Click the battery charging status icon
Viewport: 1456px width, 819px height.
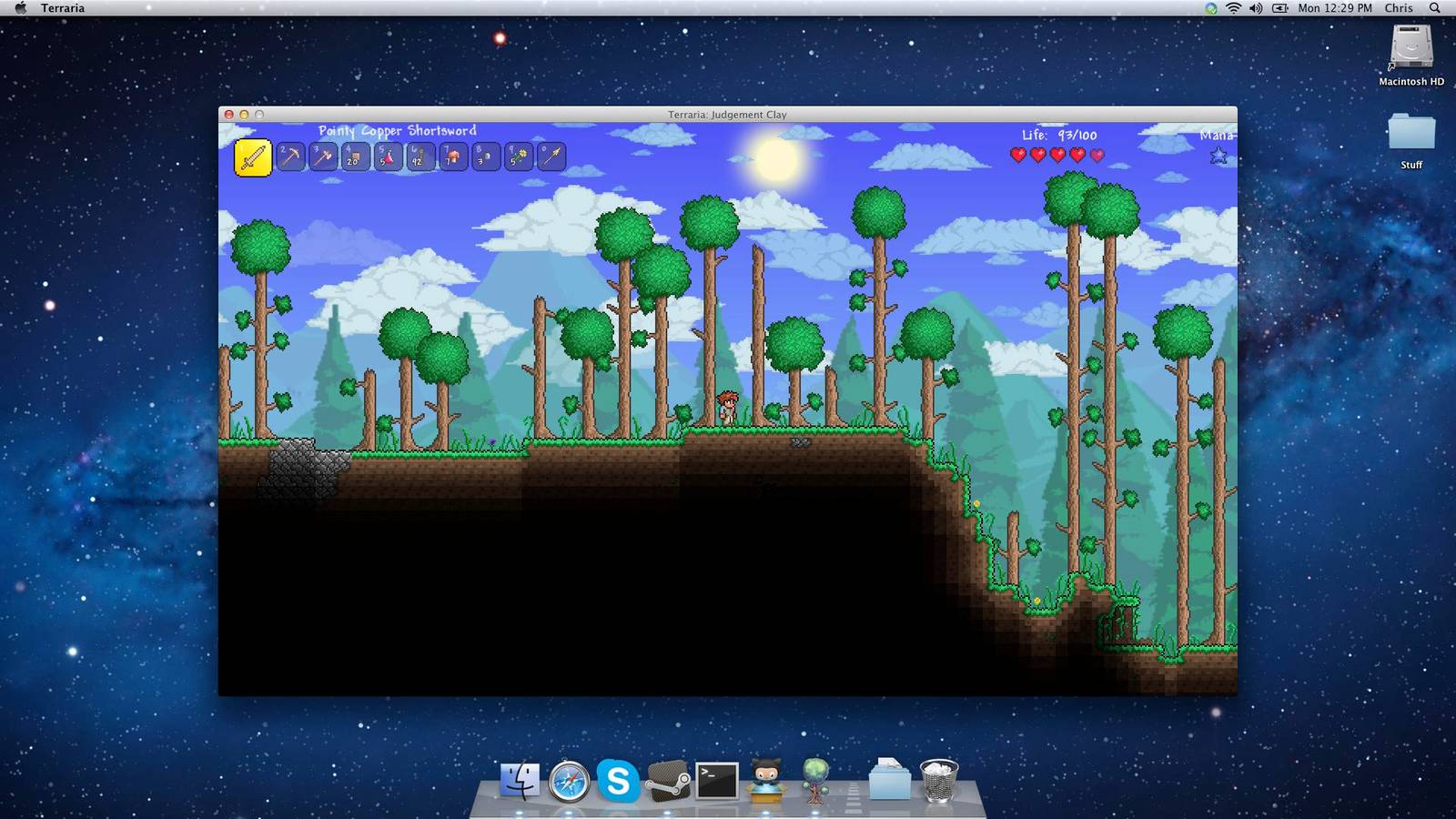coord(1280,8)
